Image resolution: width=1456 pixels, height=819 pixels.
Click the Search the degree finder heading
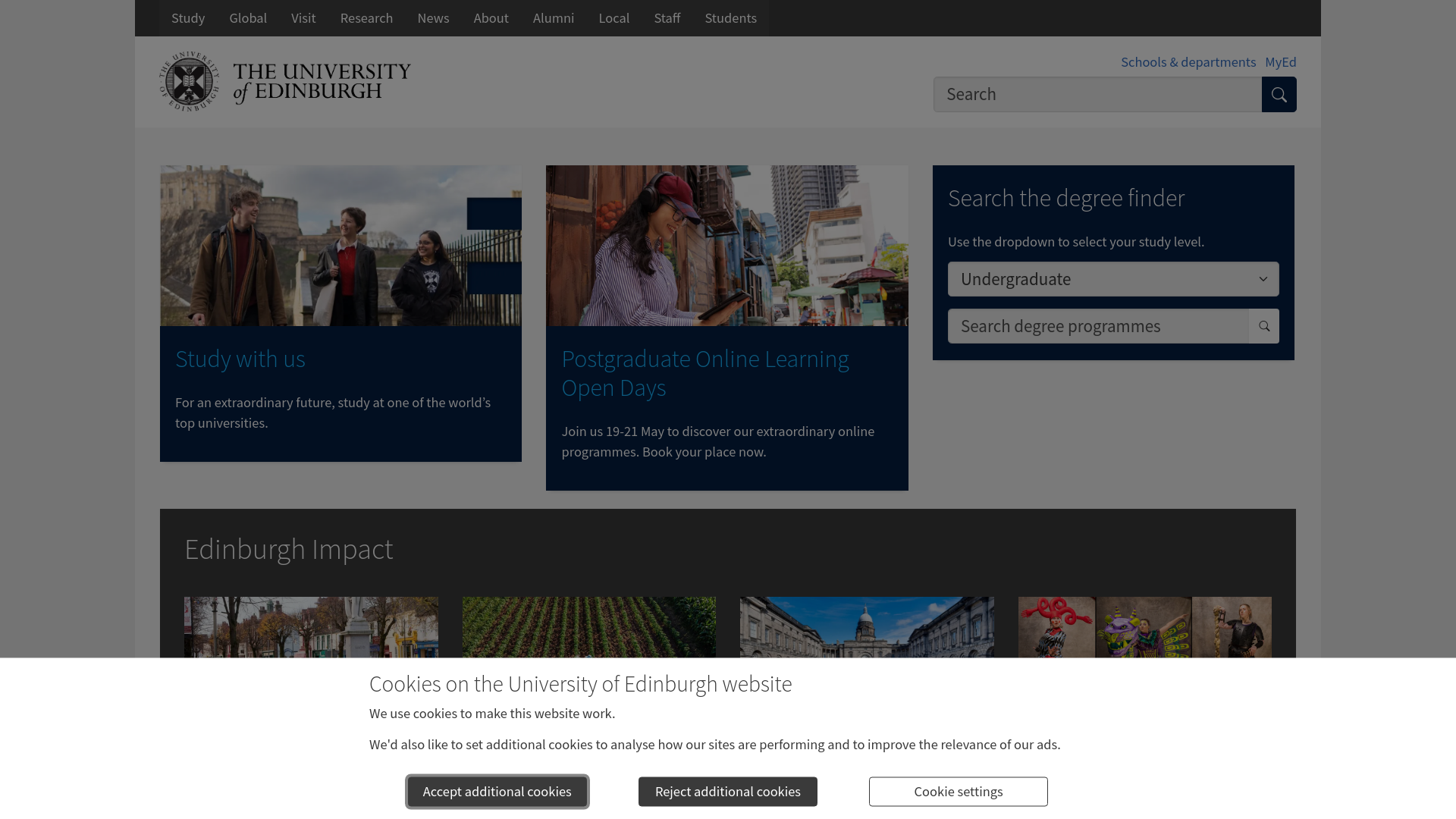pyautogui.click(x=1066, y=198)
